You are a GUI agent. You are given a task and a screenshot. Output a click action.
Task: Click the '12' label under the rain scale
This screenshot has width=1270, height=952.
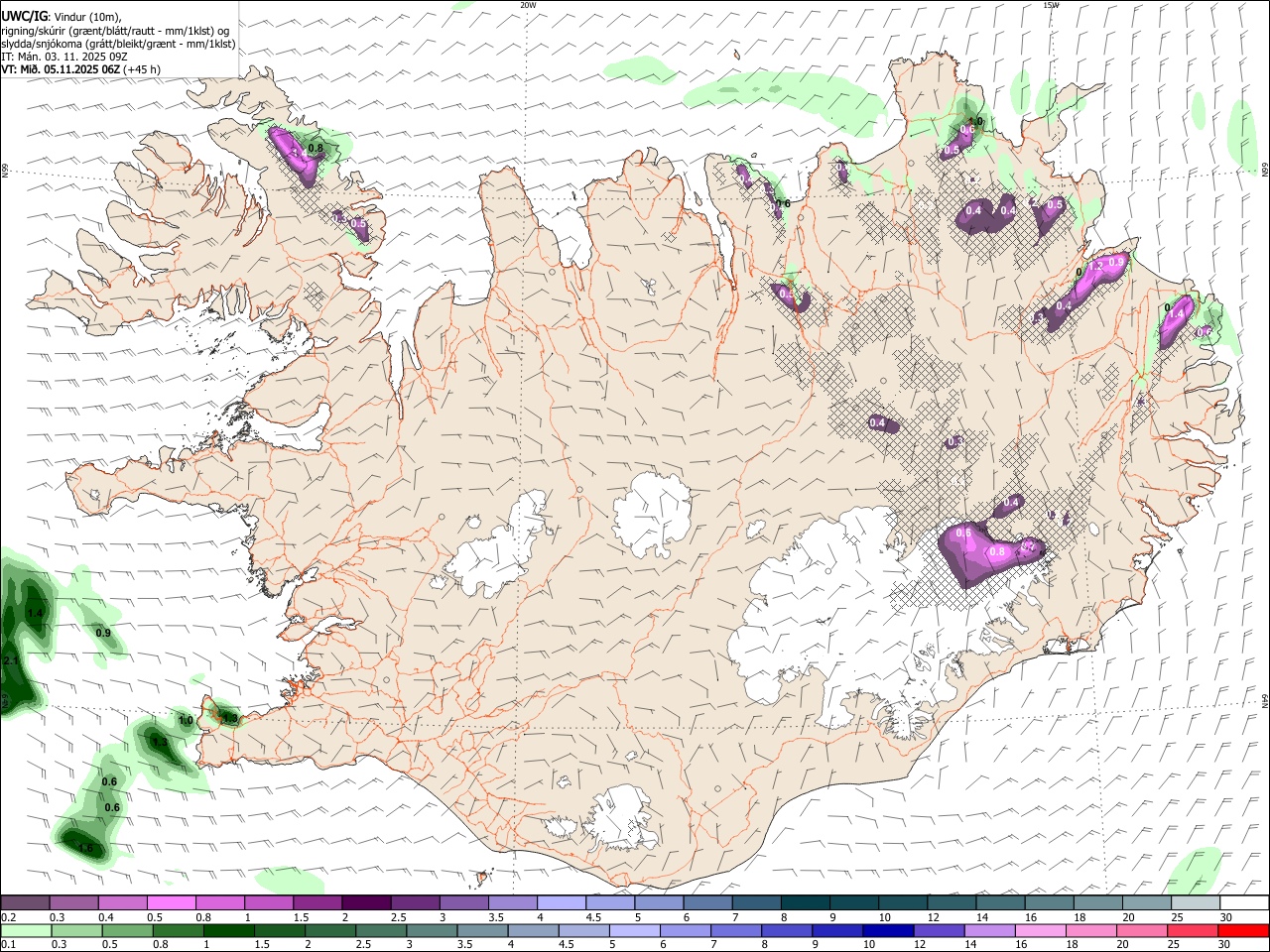(919, 944)
